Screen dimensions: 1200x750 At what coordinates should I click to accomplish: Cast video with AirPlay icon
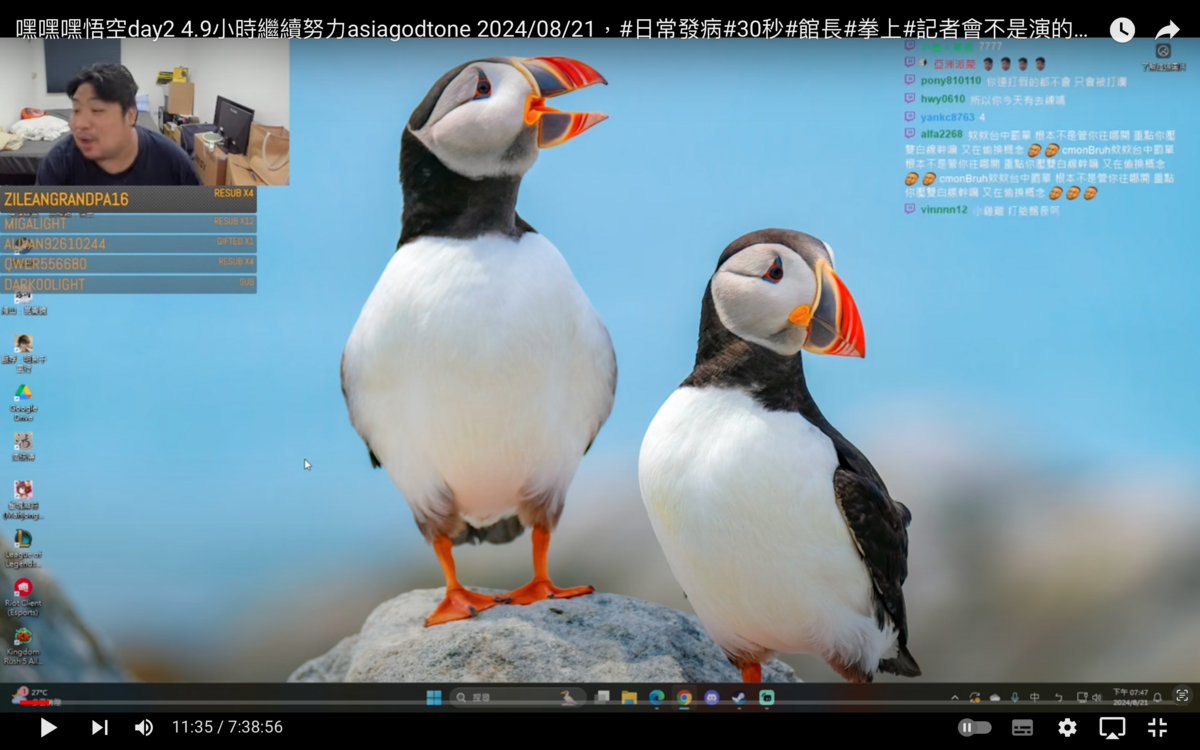click(1112, 728)
